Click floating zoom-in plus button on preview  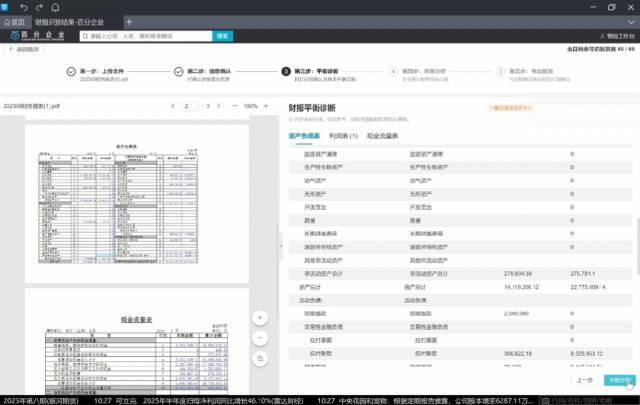pos(259,317)
